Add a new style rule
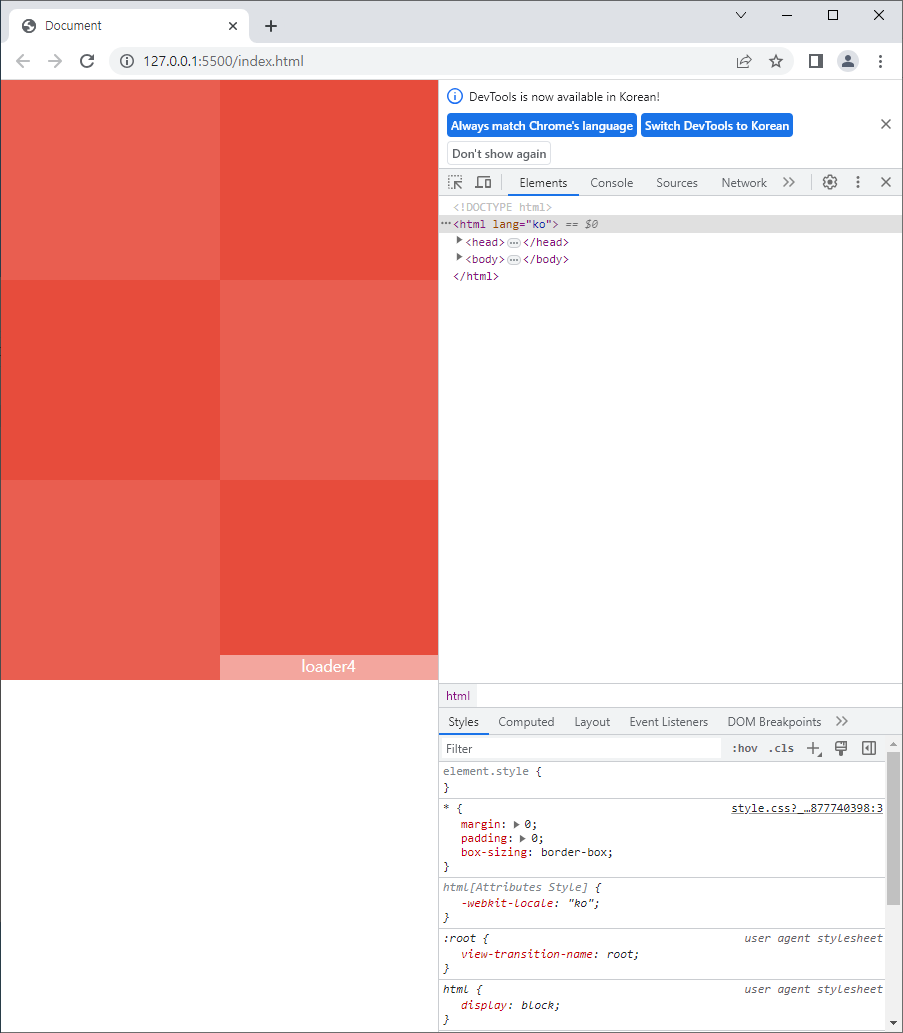The image size is (903, 1033). pos(814,748)
